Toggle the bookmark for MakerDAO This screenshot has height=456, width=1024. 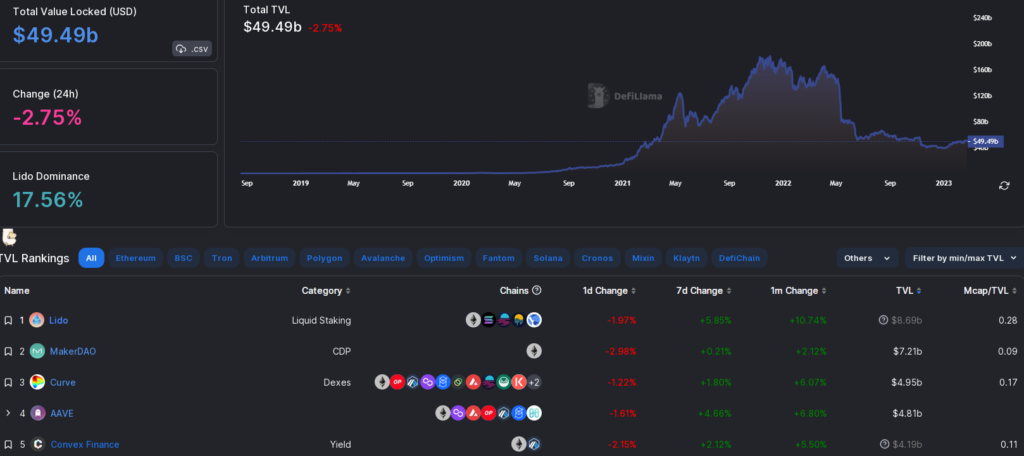8,351
